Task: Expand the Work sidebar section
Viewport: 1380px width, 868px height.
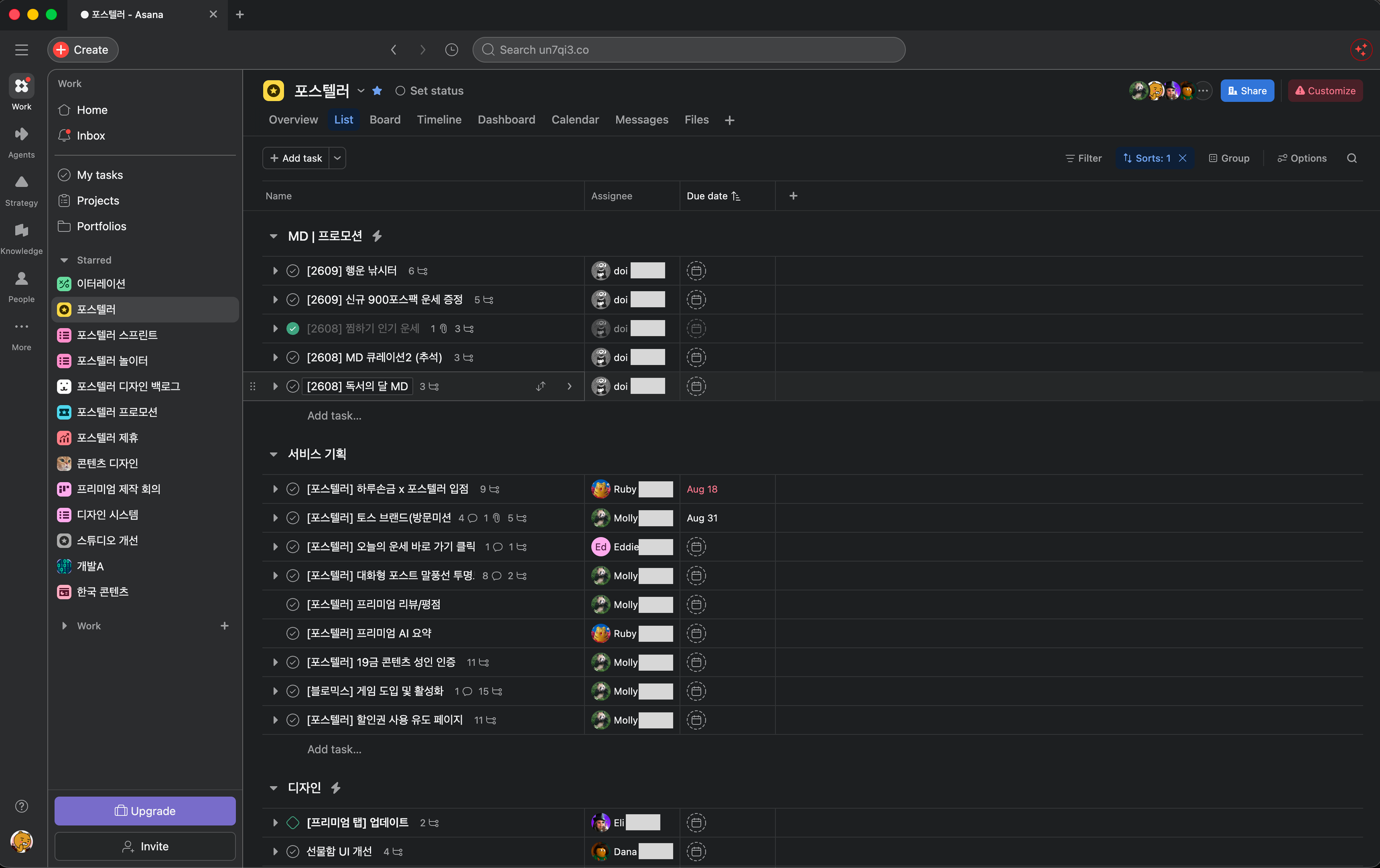Action: pyautogui.click(x=64, y=626)
